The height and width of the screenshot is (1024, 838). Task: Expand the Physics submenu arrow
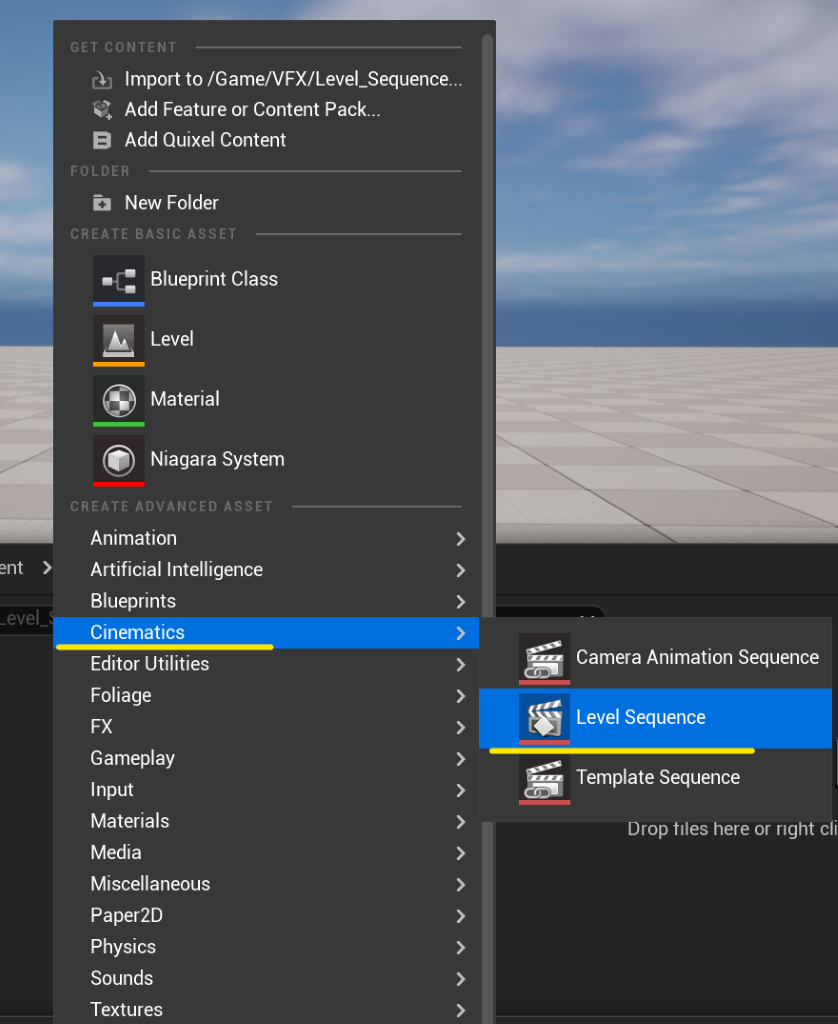click(460, 948)
